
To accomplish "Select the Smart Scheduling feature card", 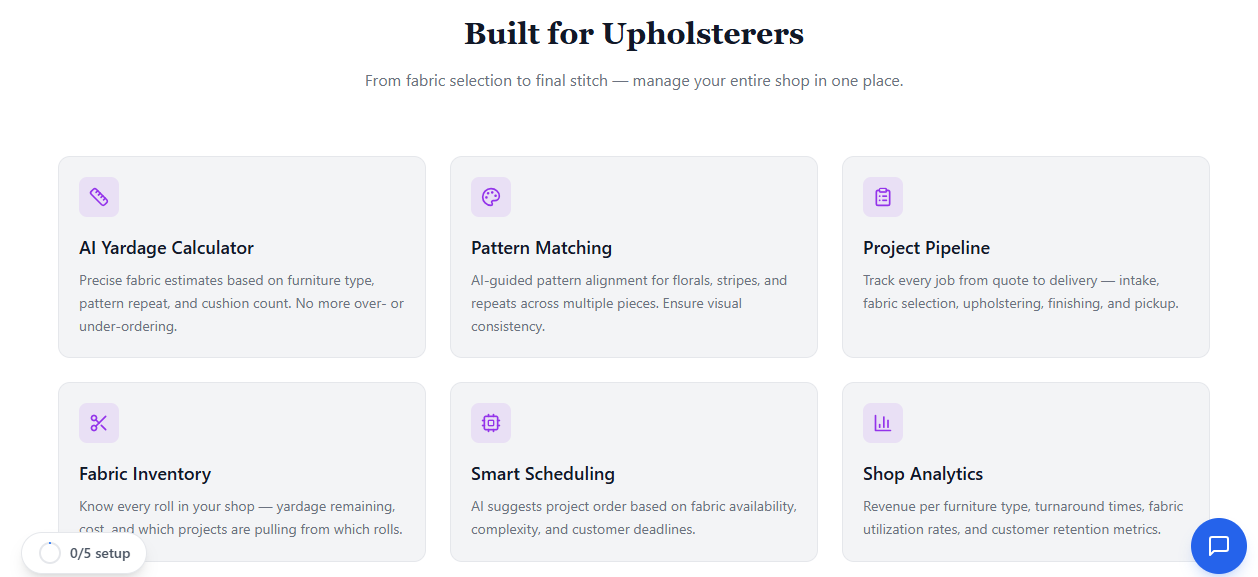I will point(633,471).
